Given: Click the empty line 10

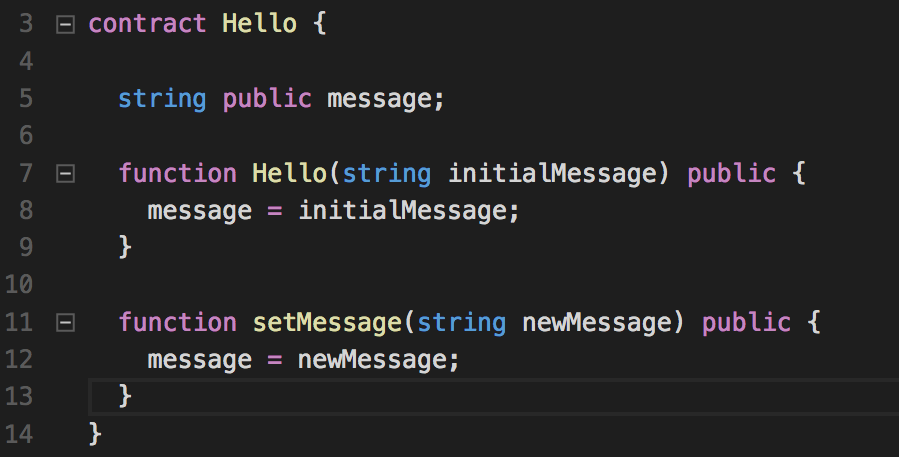Looking at the screenshot, I should (494, 285).
